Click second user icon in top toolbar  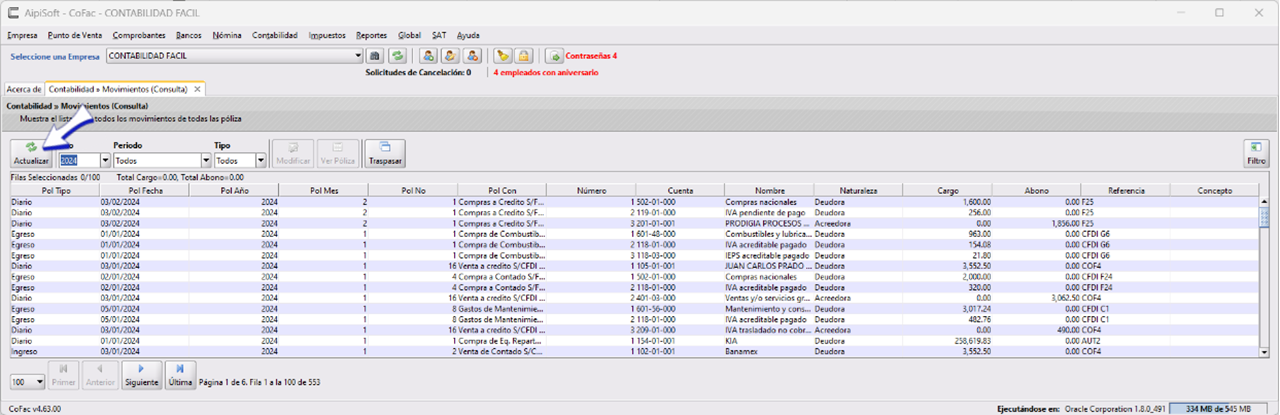(x=450, y=56)
